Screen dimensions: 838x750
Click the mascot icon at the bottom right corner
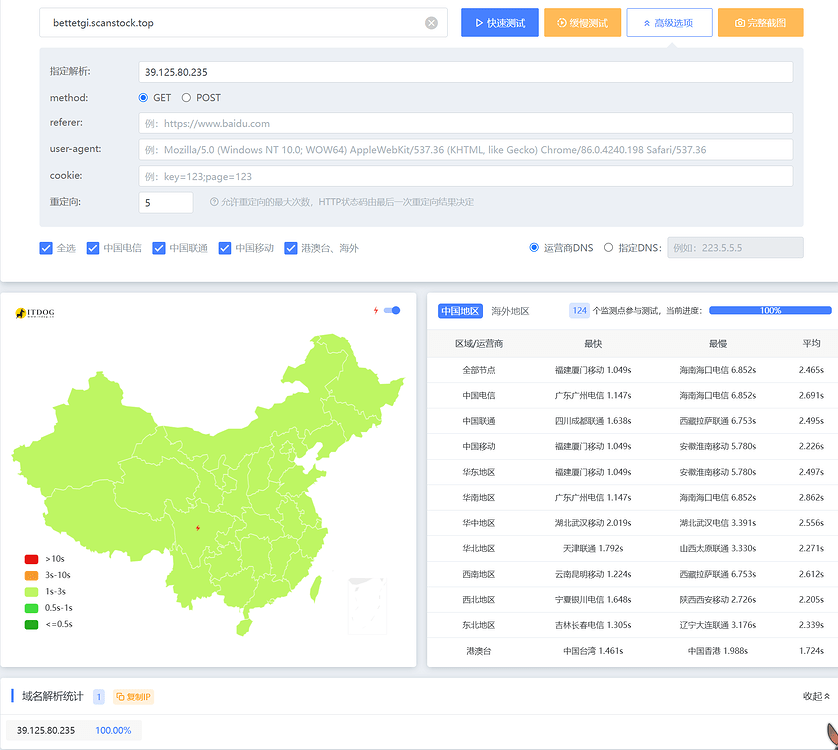pos(830,734)
